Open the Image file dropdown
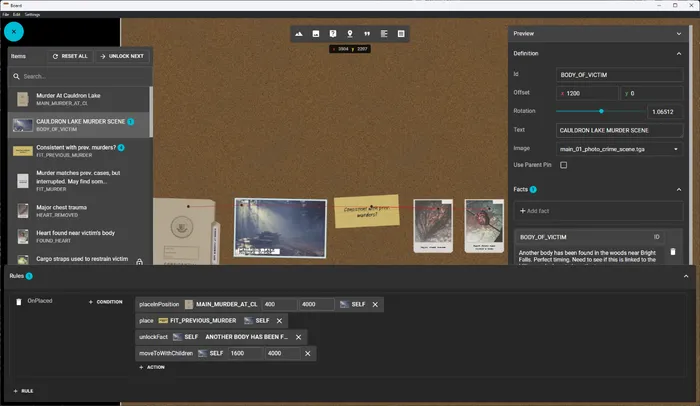 tap(620, 149)
